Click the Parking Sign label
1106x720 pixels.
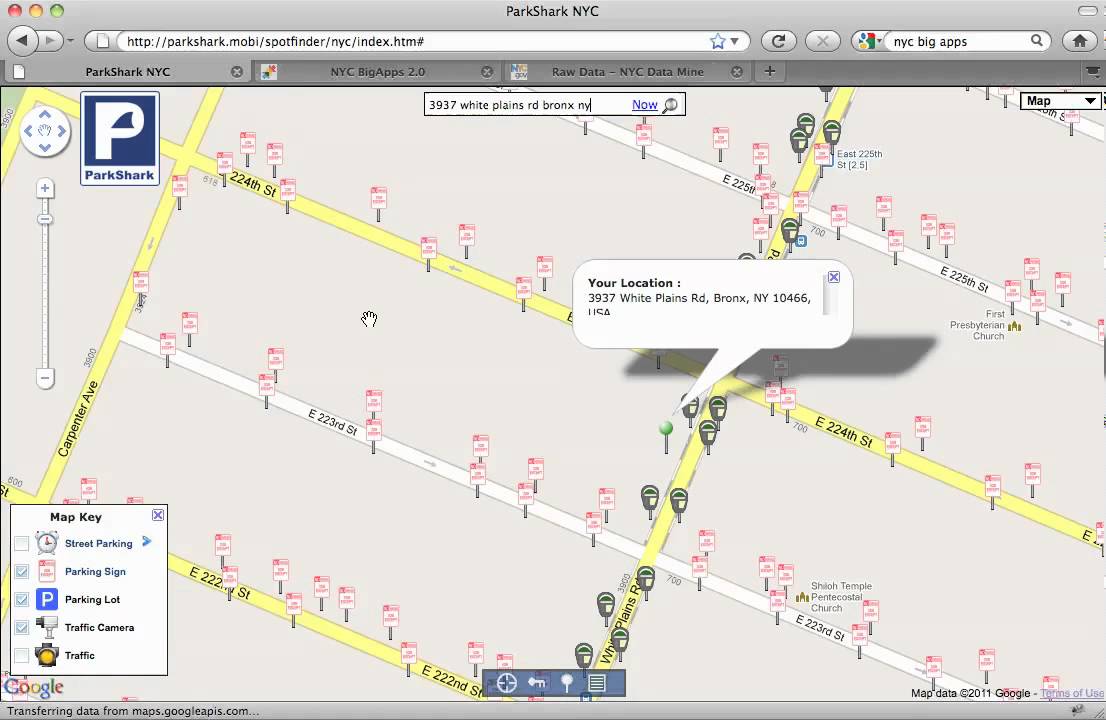[x=95, y=571]
